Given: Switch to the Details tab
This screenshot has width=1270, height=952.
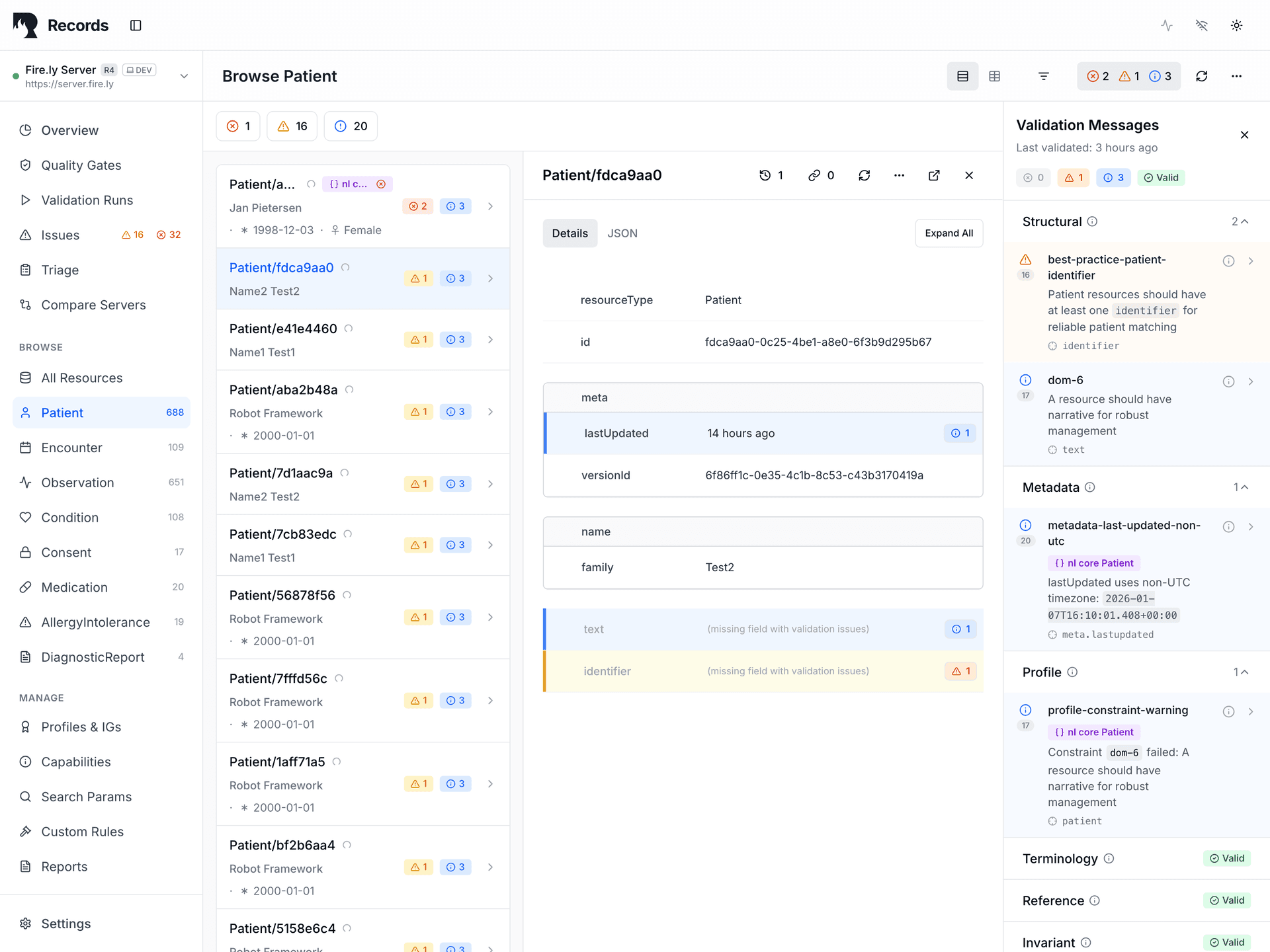Looking at the screenshot, I should [570, 233].
